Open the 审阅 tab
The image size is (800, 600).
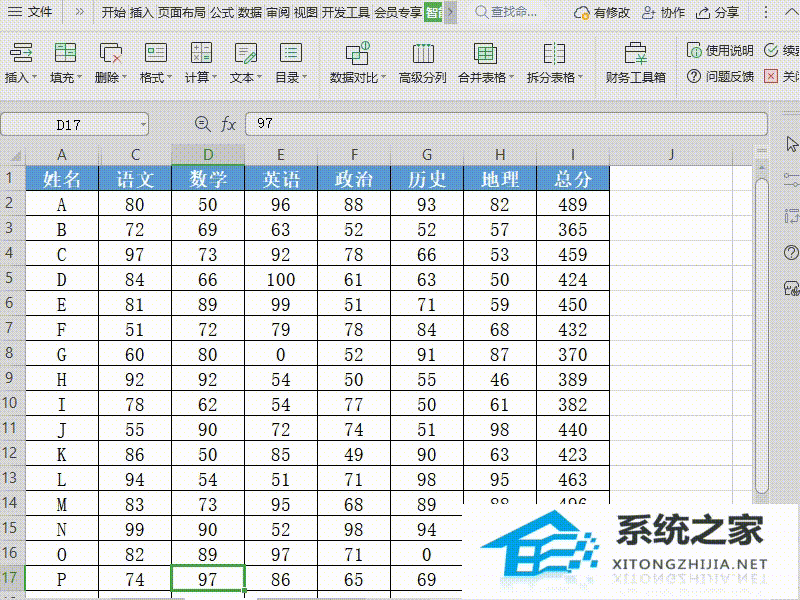point(278,12)
